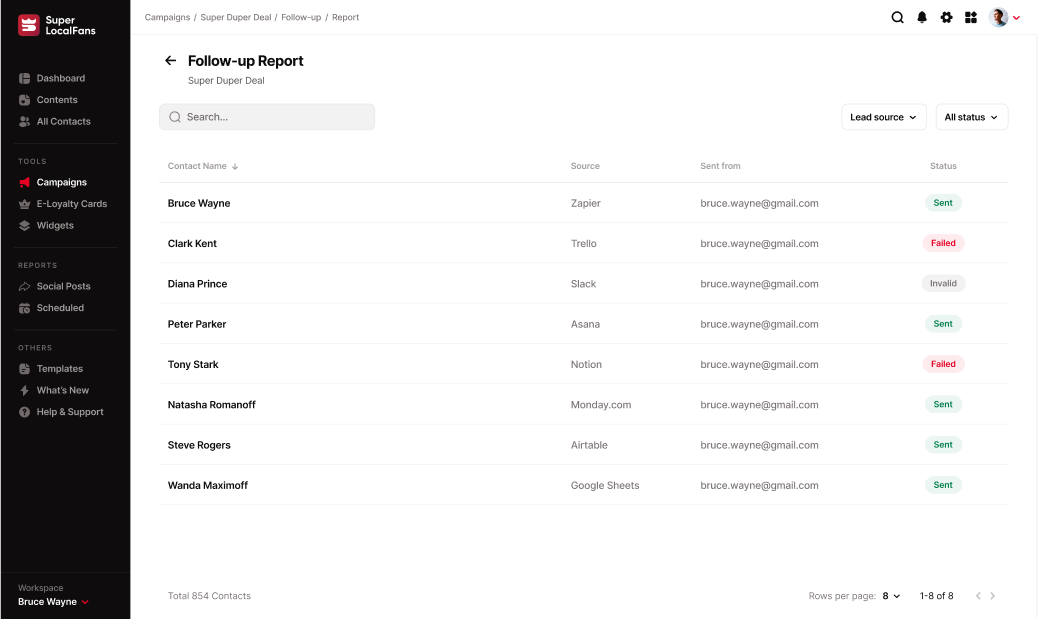Screen dimensions: 1038x619
Task: Click the Campaigns breadcrumb link
Action: pos(167,17)
